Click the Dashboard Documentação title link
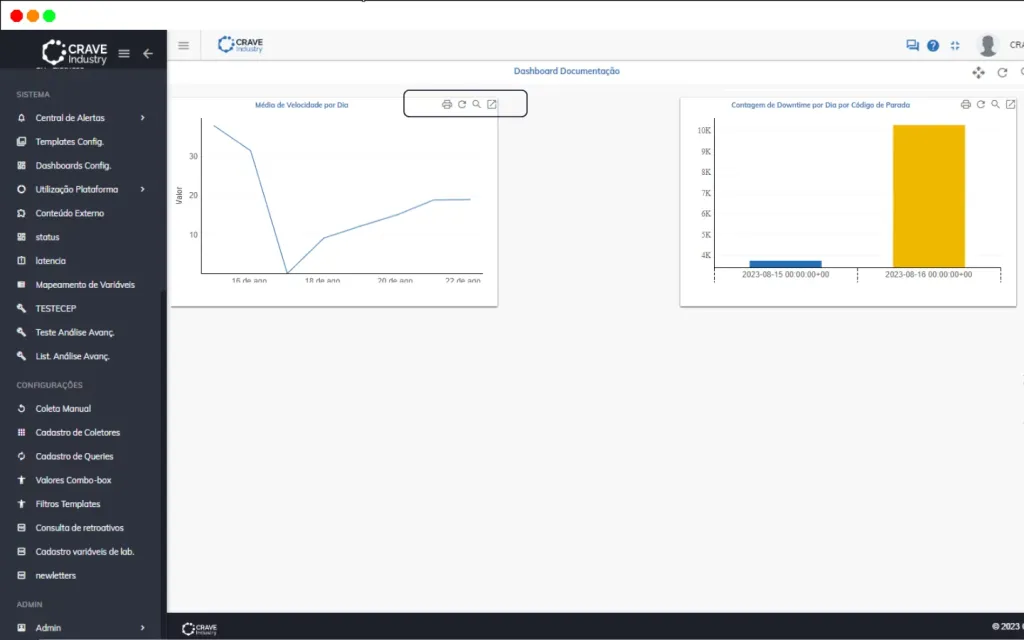This screenshot has width=1024, height=640. [567, 71]
